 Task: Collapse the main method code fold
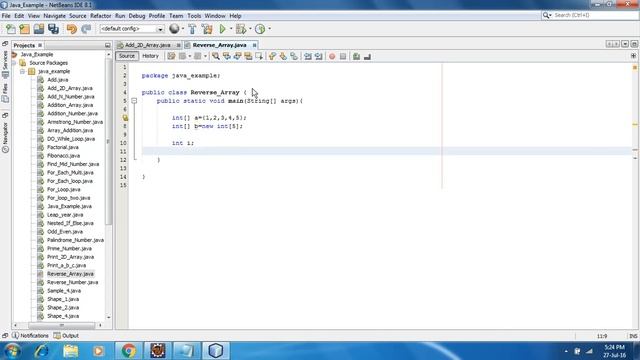(x=134, y=101)
